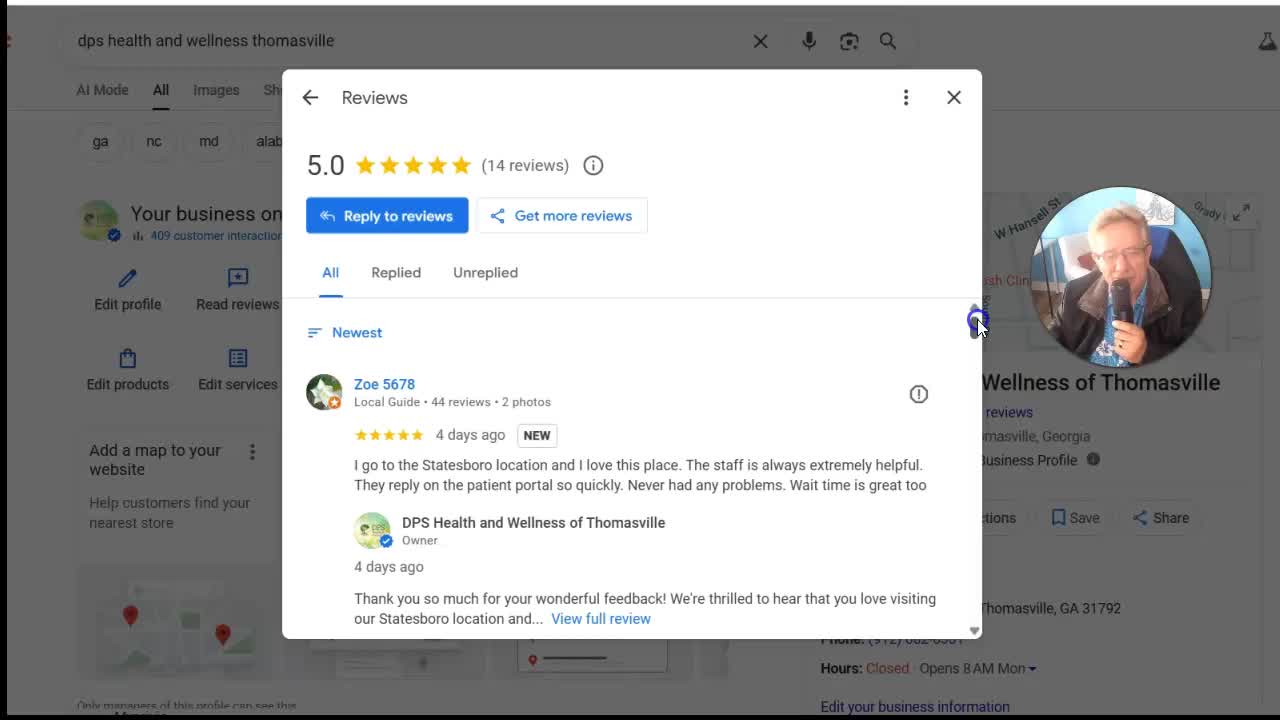Clear the search box text
This screenshot has width=1280, height=720.
(x=760, y=41)
